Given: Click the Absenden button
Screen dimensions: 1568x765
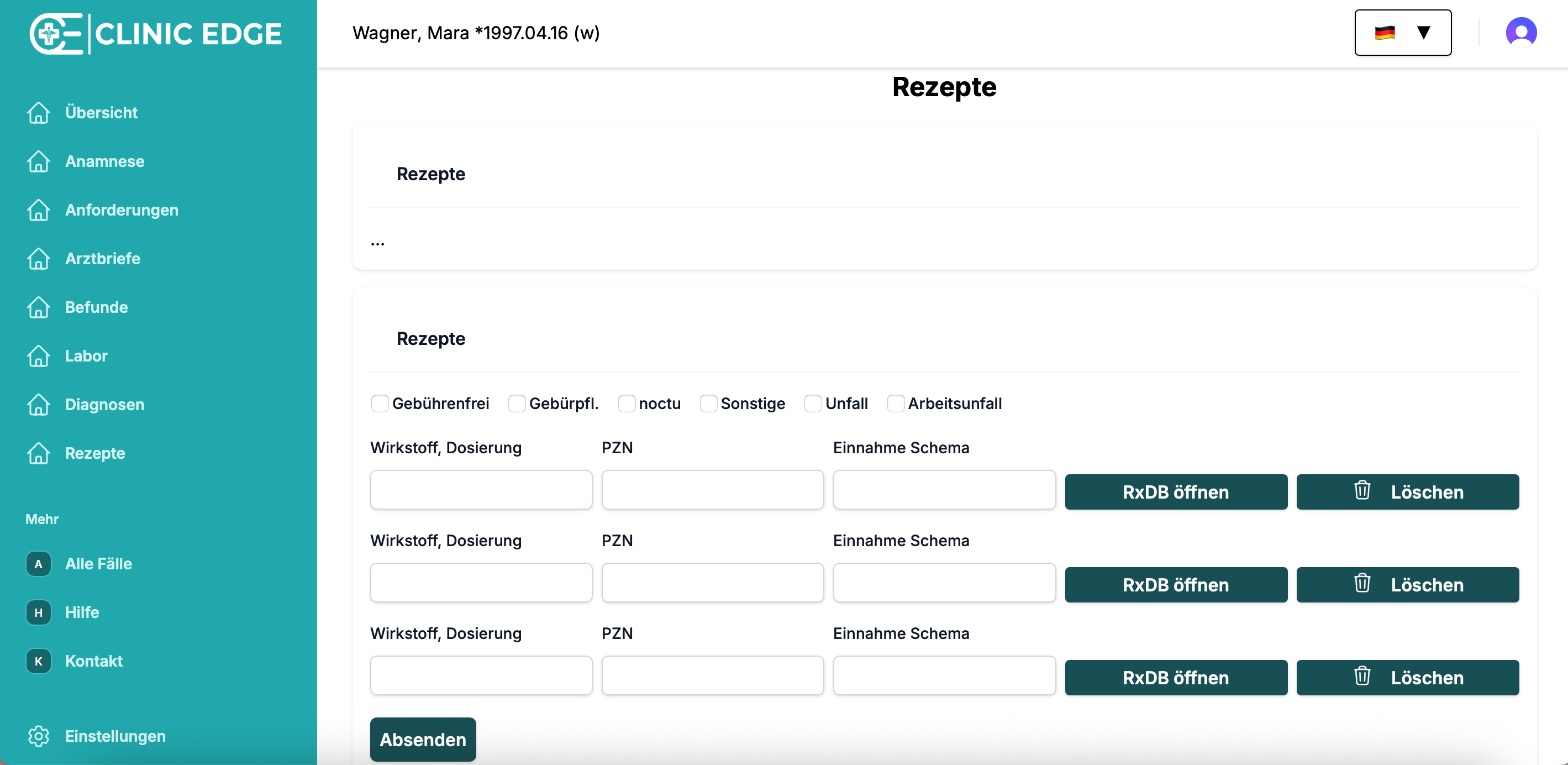Looking at the screenshot, I should coord(423,740).
